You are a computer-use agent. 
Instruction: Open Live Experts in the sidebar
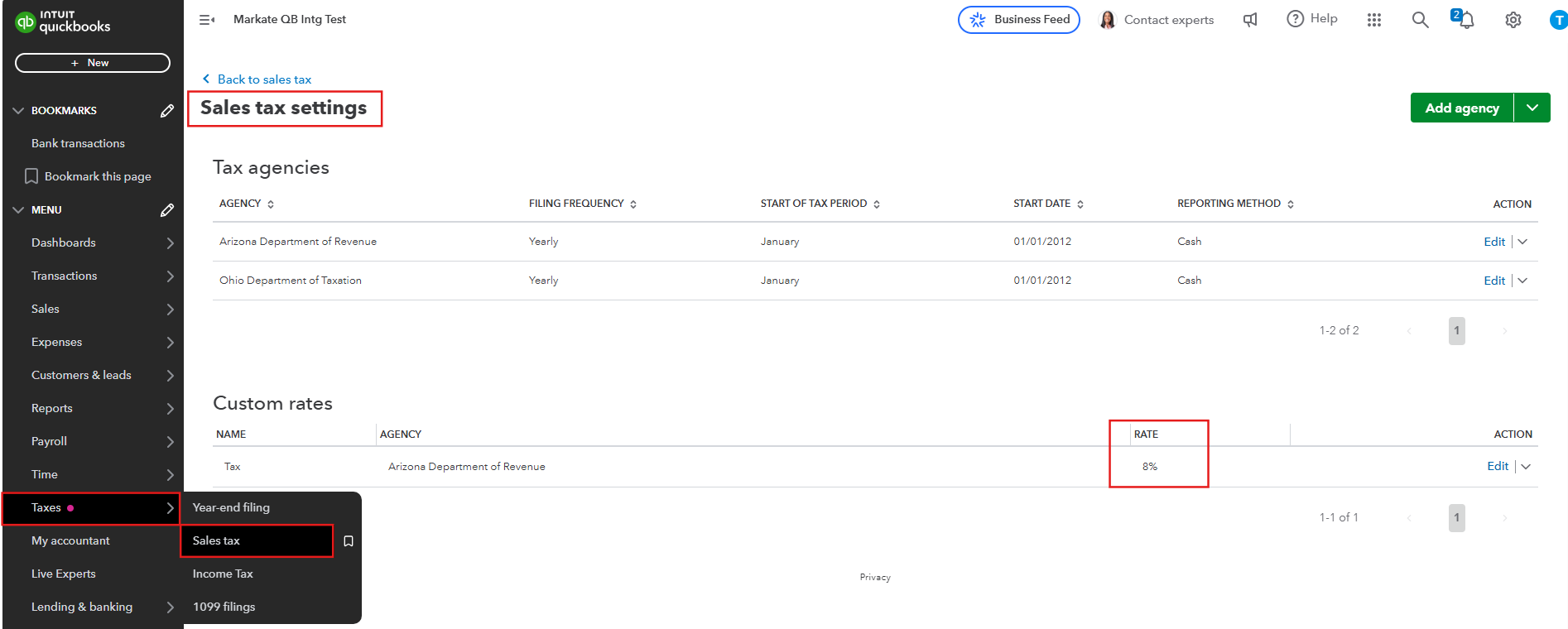click(x=64, y=574)
